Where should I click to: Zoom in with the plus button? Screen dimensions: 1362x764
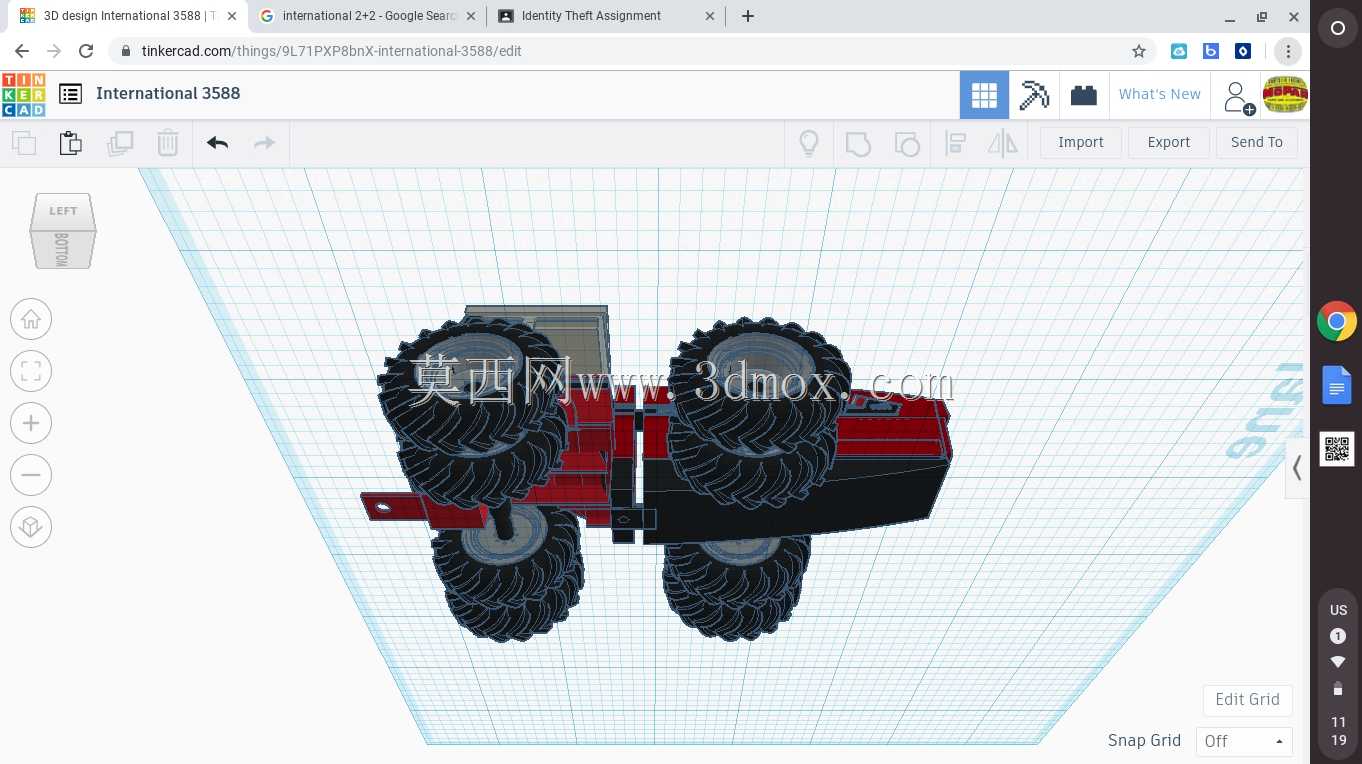tap(31, 423)
